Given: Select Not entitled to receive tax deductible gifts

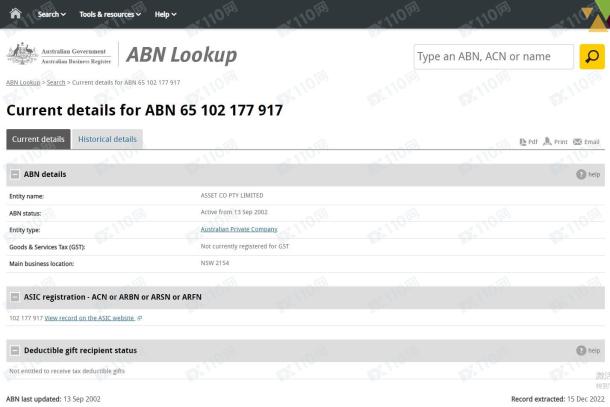Looking at the screenshot, I should 67,371.
